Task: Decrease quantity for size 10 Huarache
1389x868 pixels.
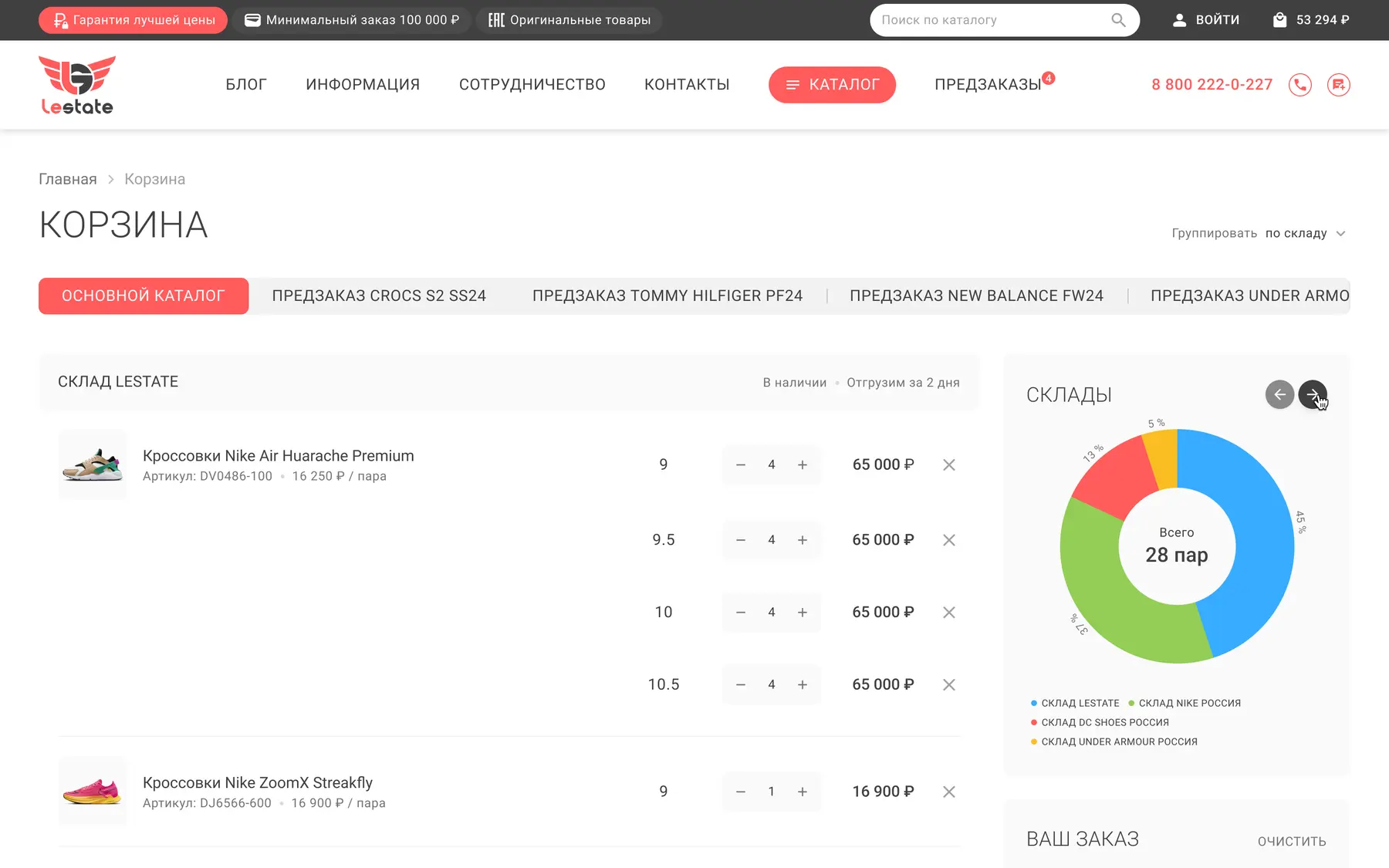Action: (741, 612)
